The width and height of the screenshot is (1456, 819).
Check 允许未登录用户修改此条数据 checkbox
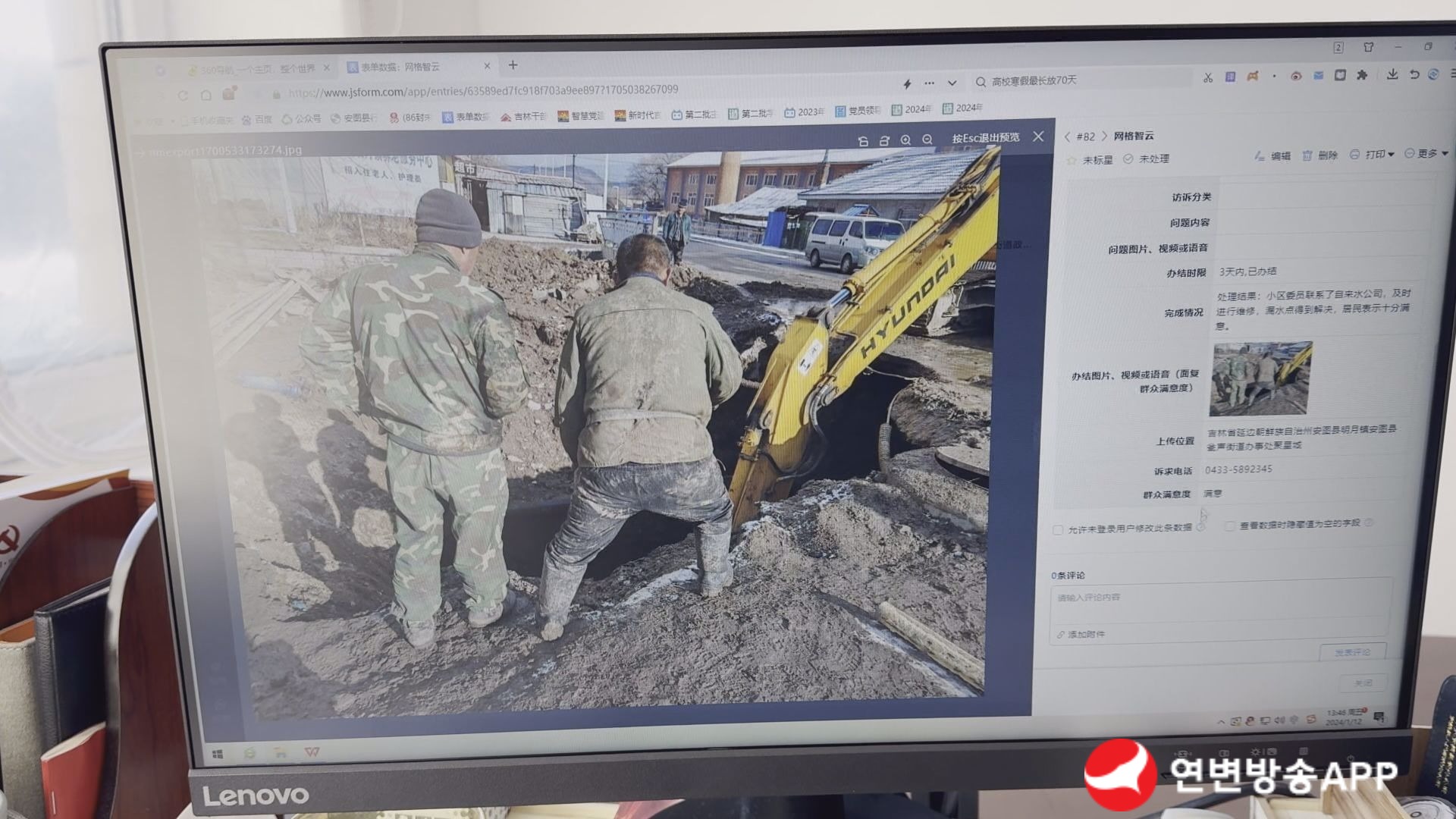(x=1058, y=530)
